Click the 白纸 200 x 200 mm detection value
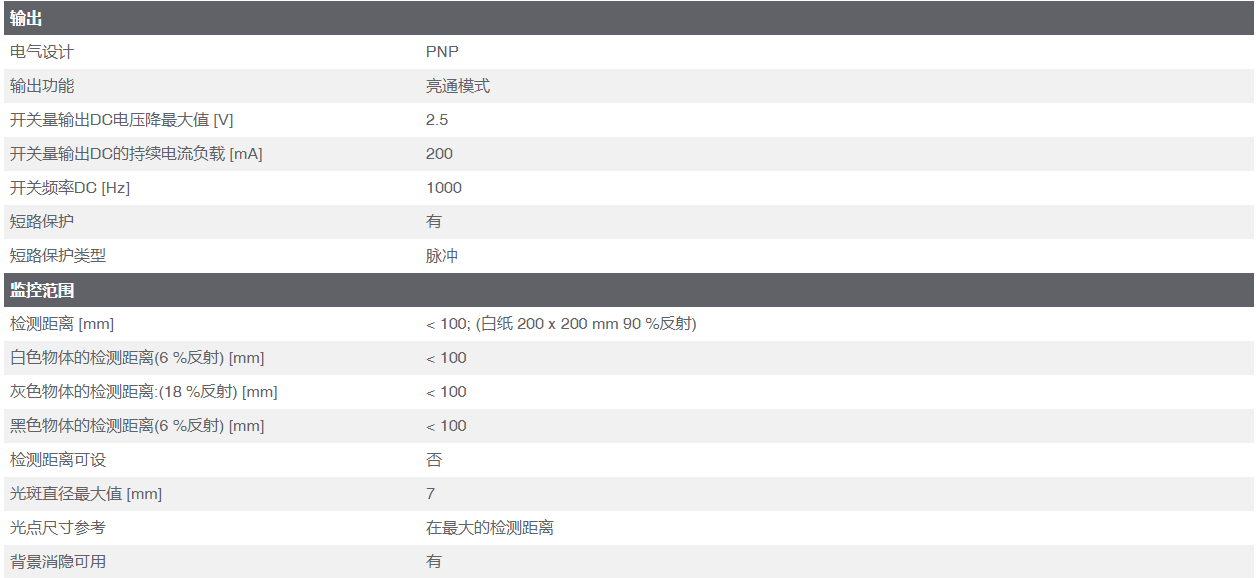The width and height of the screenshot is (1256, 578). 561,324
